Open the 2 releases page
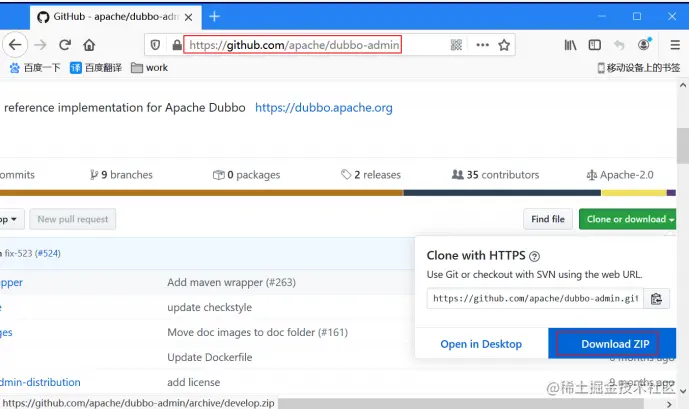The width and height of the screenshot is (689, 409). tap(371, 175)
